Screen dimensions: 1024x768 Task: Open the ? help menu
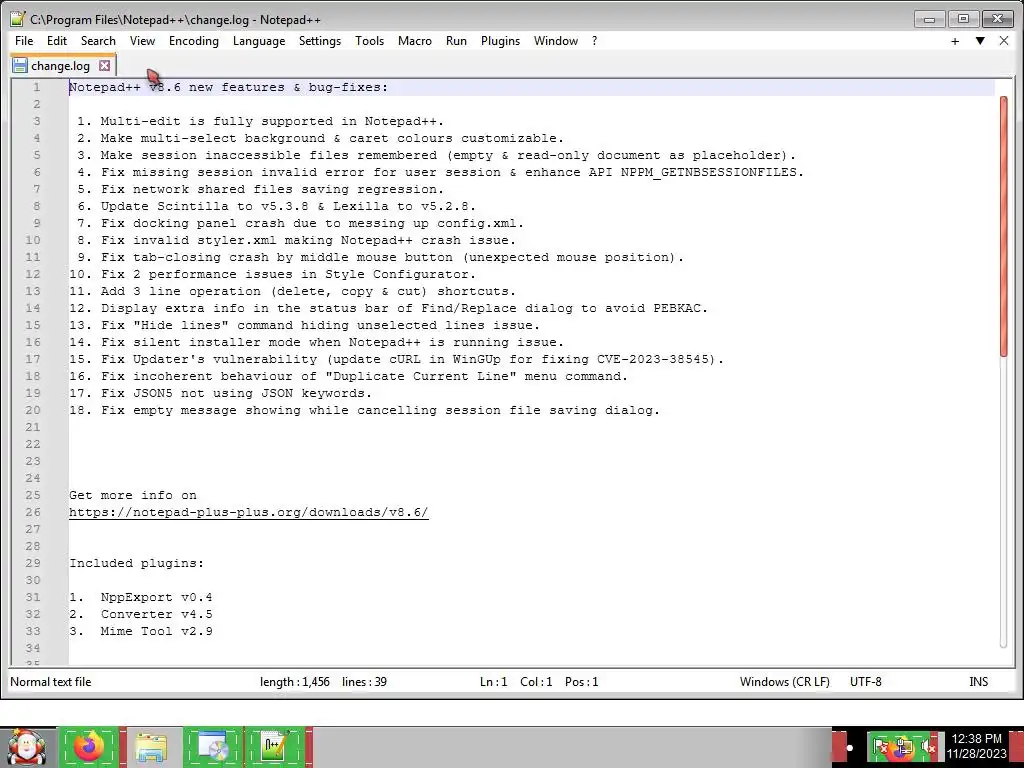coord(594,40)
